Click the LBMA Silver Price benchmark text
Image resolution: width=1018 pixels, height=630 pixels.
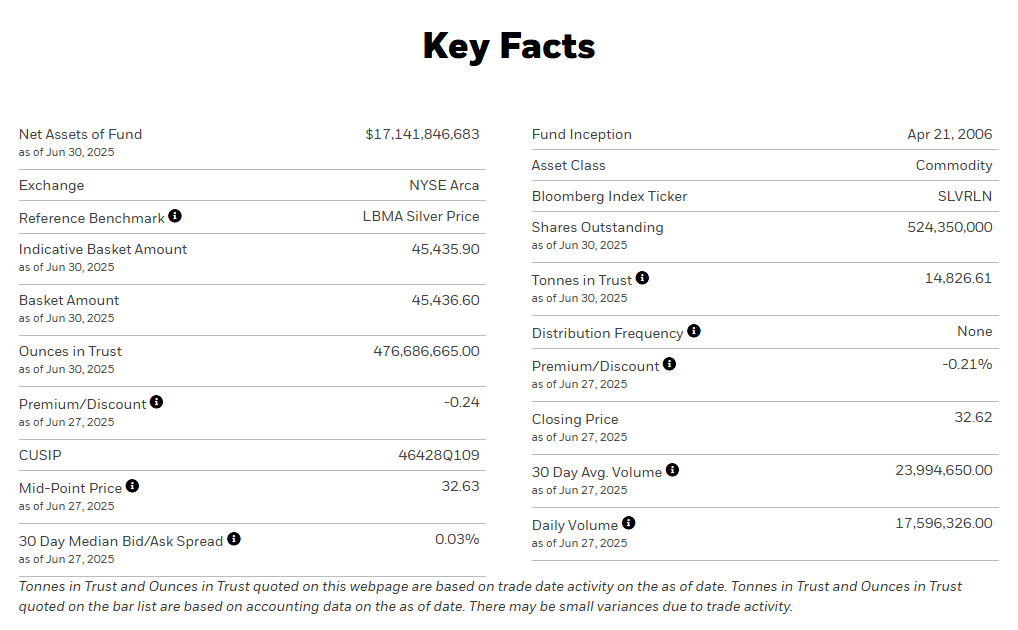[420, 216]
